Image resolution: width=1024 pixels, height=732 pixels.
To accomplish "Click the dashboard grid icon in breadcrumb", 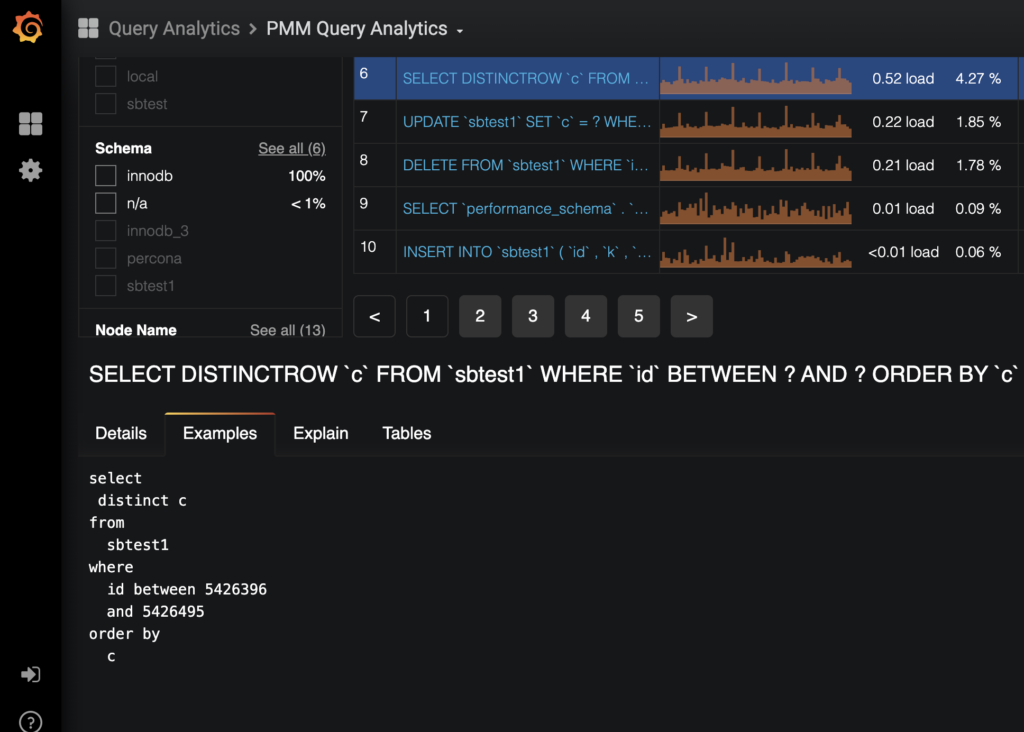I will 88,28.
